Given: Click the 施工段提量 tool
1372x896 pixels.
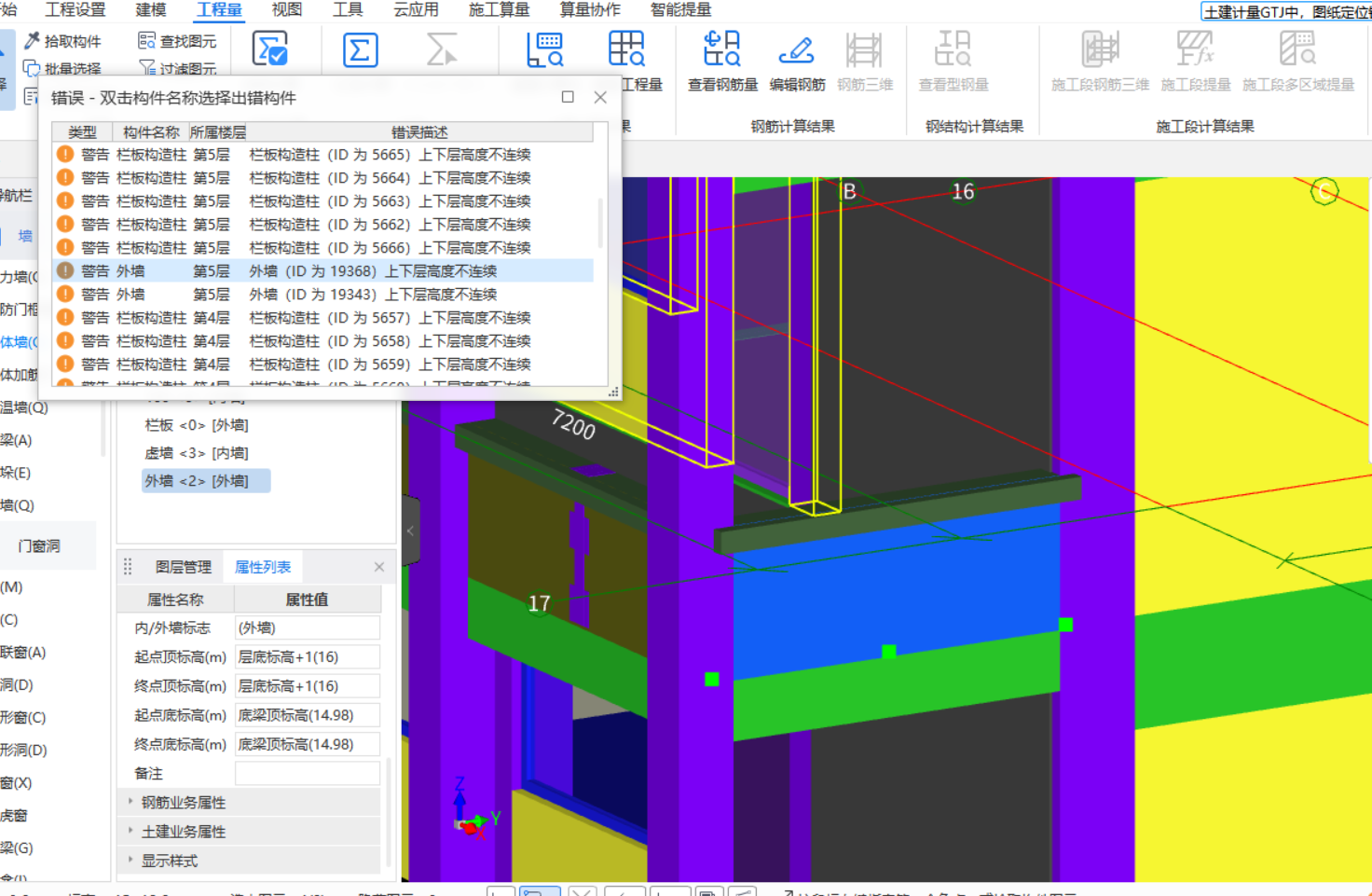Looking at the screenshot, I should [1196, 61].
